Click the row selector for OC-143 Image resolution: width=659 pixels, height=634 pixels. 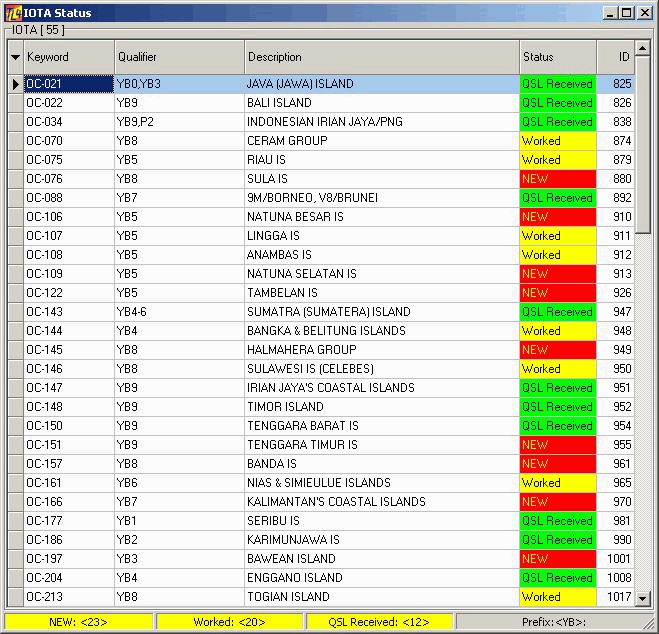16,312
